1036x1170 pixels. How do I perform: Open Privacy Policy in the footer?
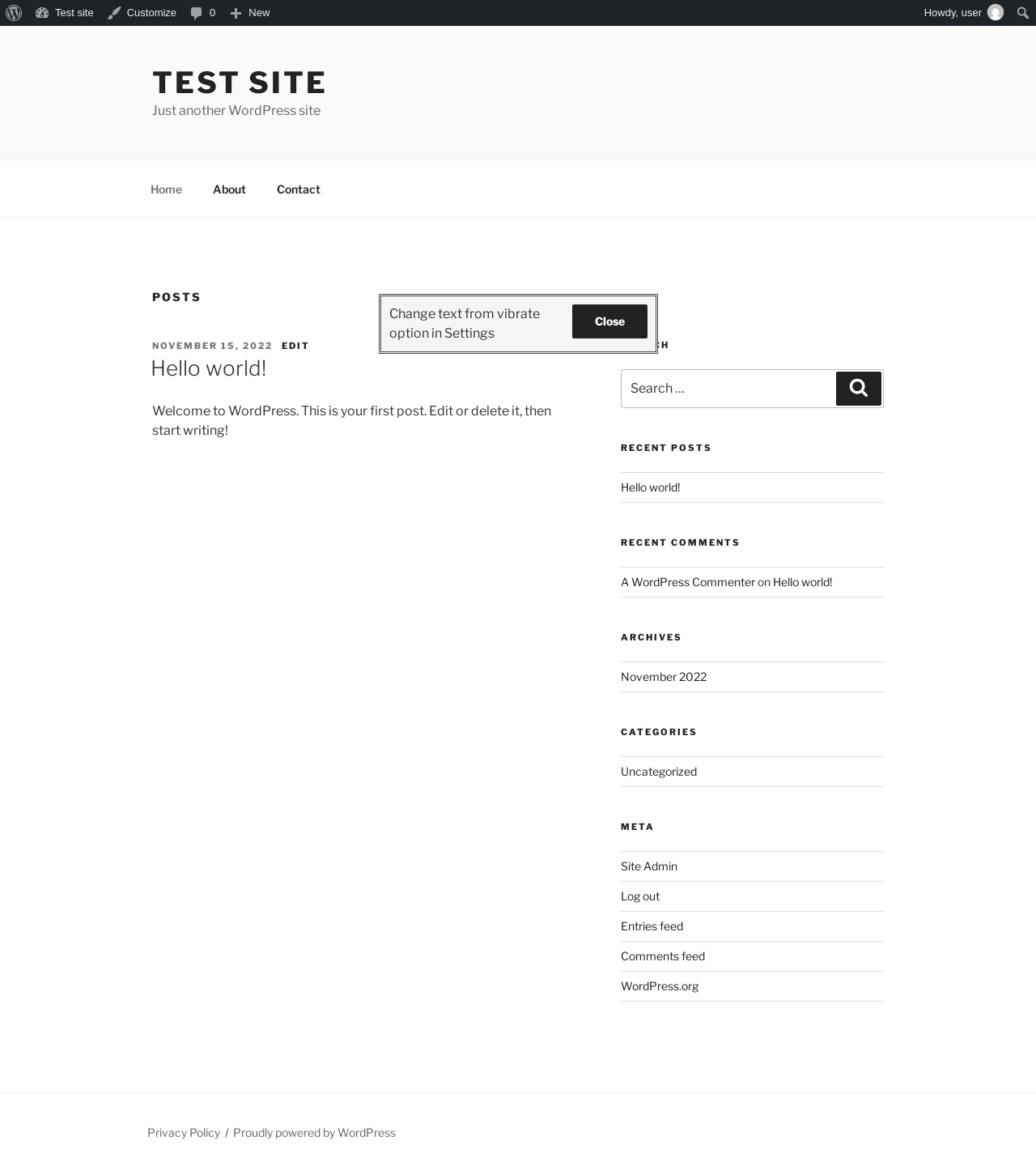tap(184, 1133)
